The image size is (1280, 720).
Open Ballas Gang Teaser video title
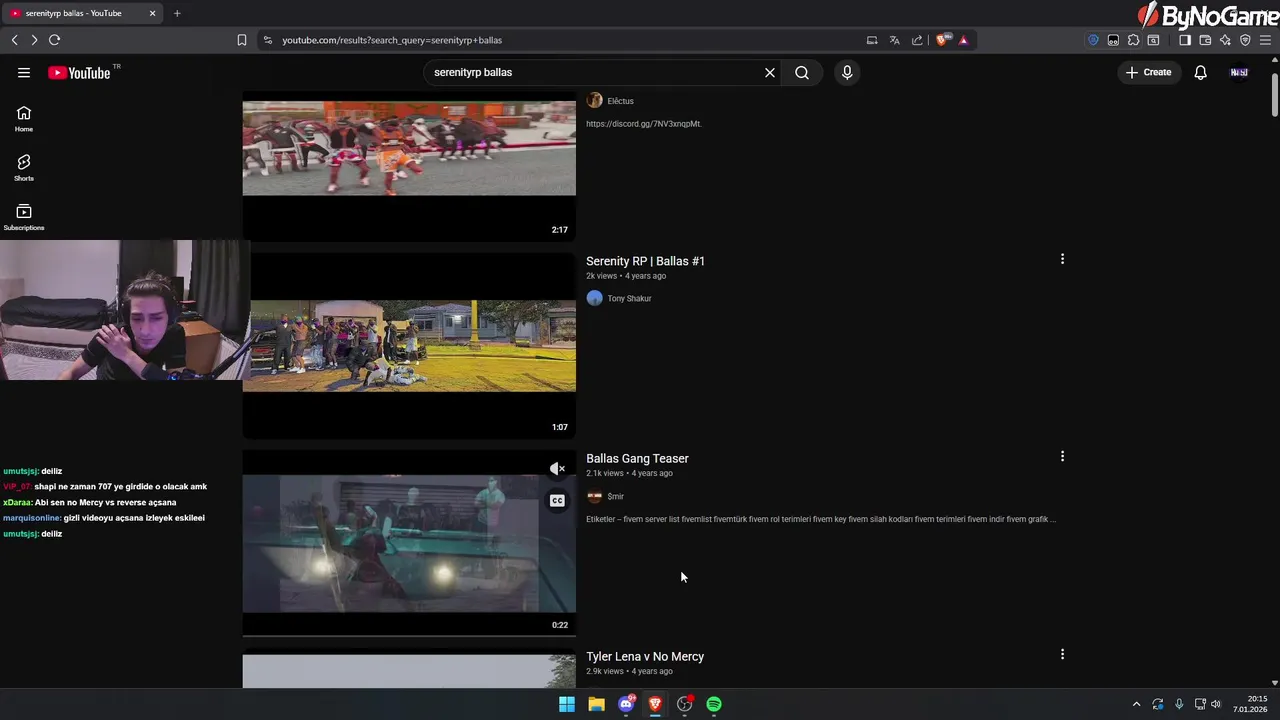(637, 459)
